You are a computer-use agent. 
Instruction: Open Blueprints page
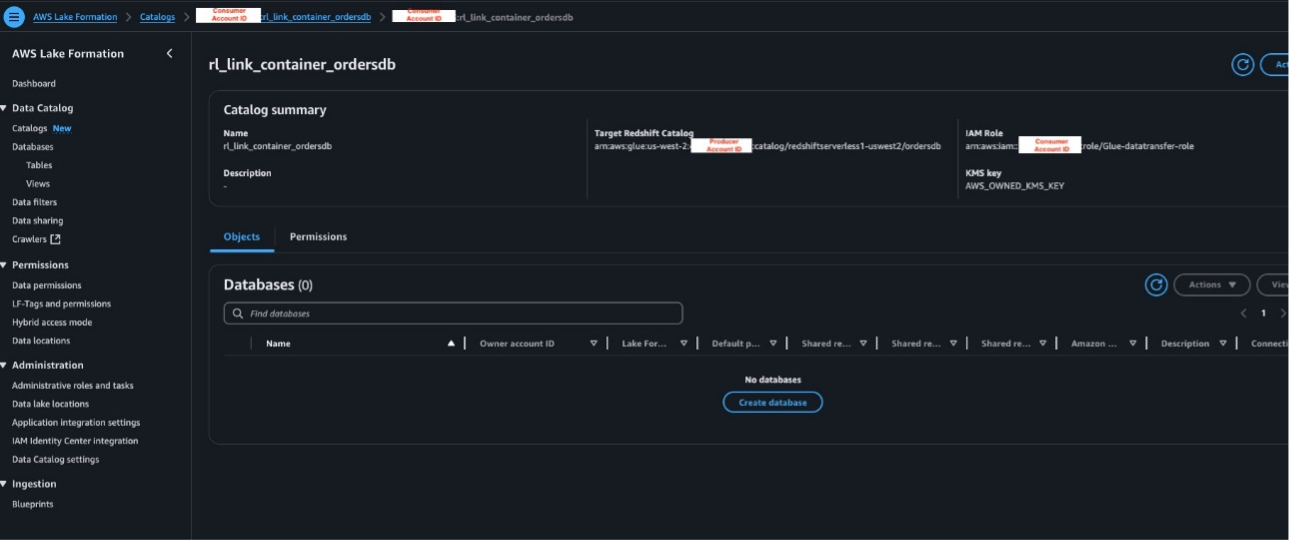click(33, 504)
